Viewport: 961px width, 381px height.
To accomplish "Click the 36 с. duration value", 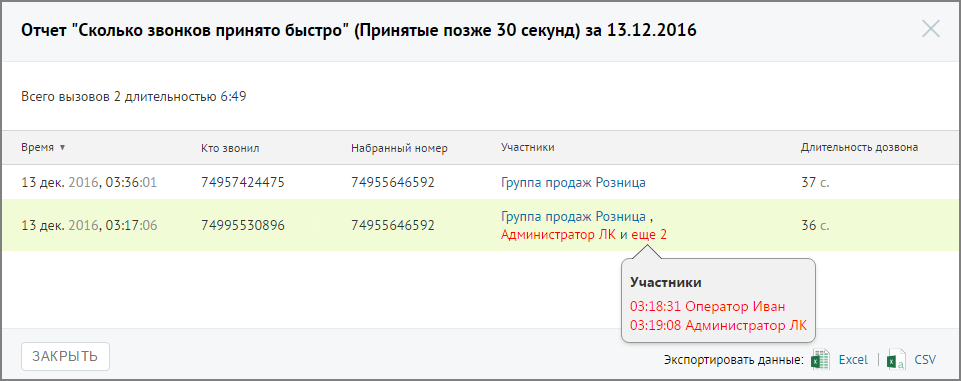I will click(815, 225).
